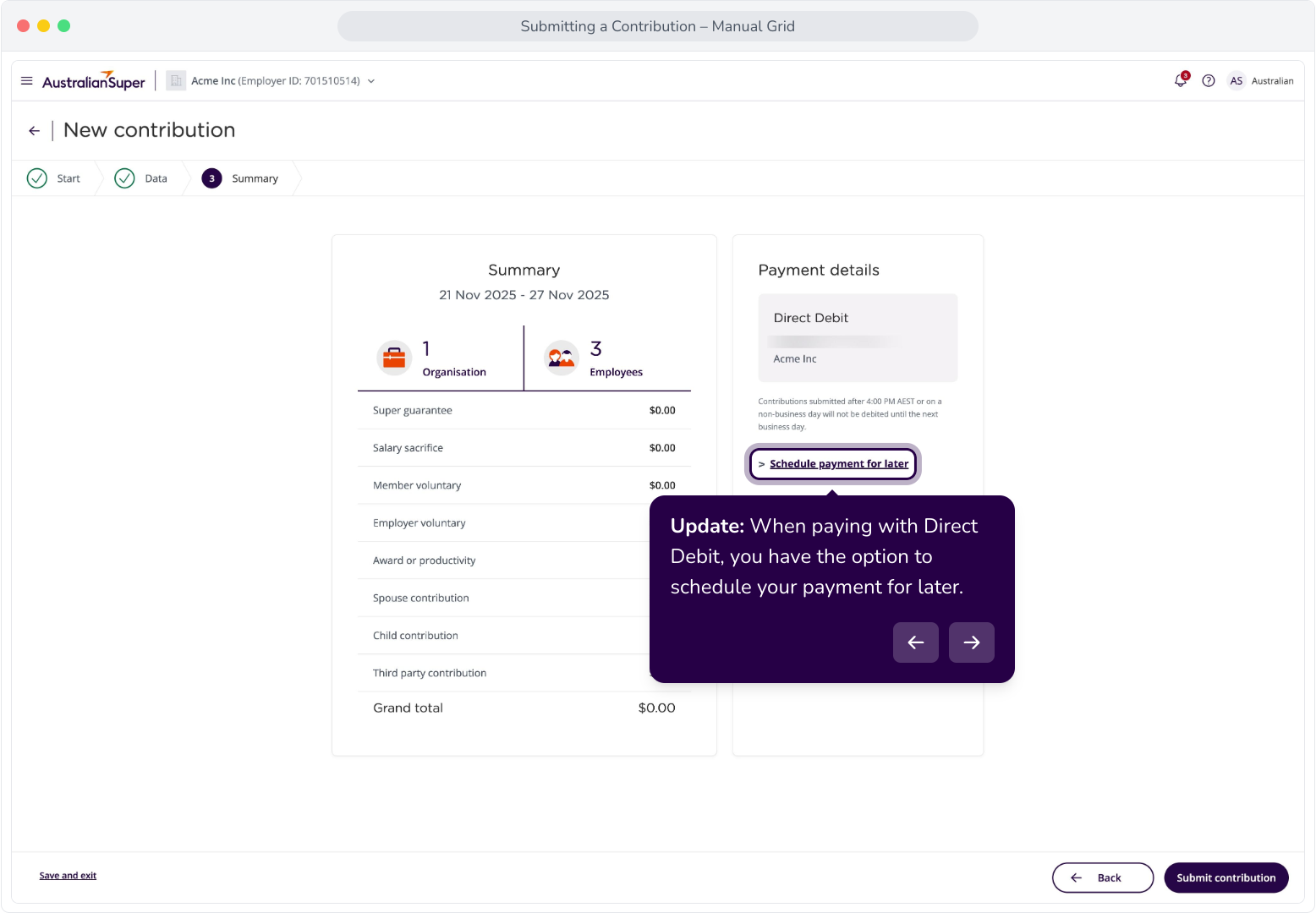Click the Super guarantee row
Viewport: 1316px width, 913px height.
(524, 410)
